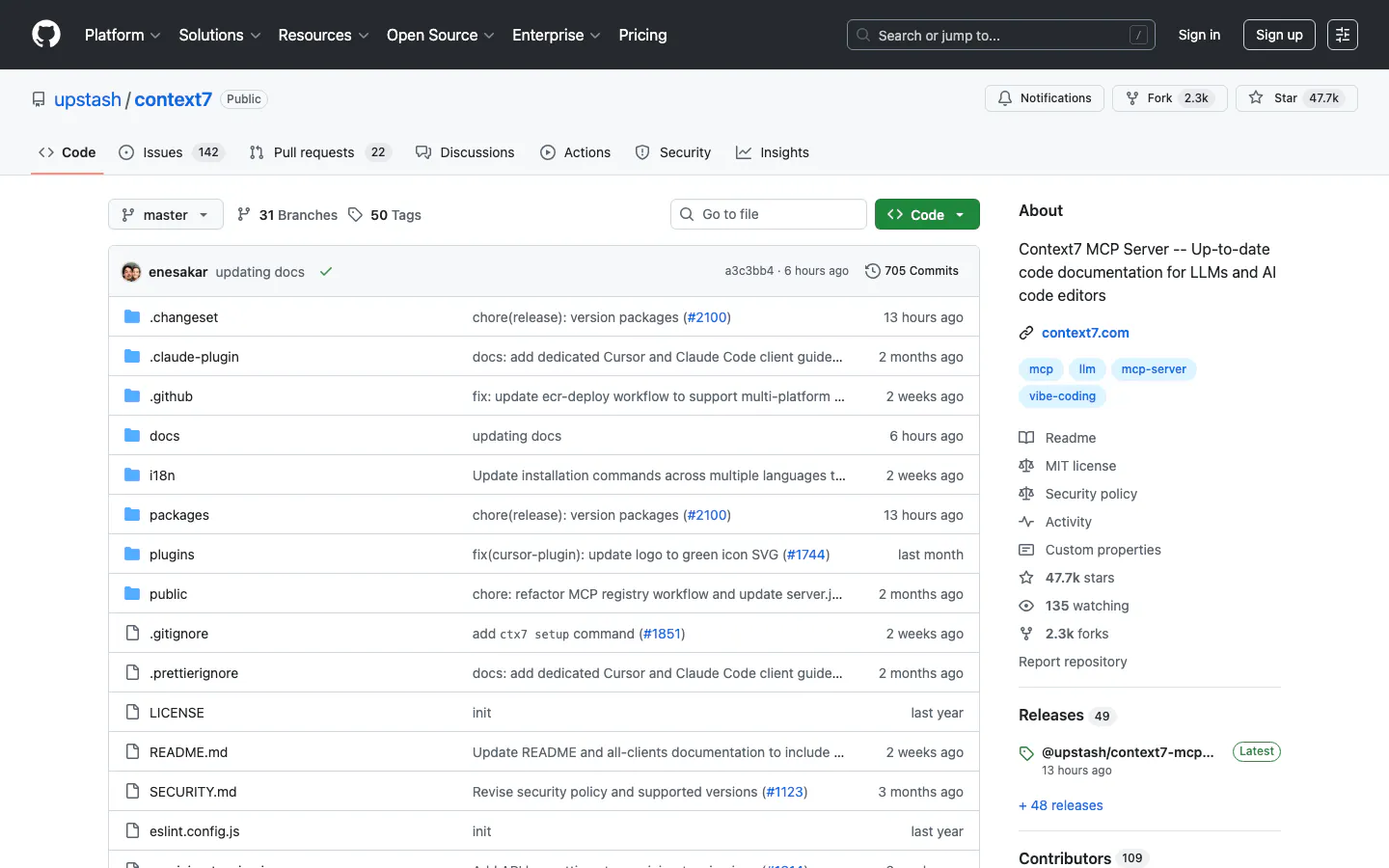
Task: View the Insights tab
Action: [773, 152]
